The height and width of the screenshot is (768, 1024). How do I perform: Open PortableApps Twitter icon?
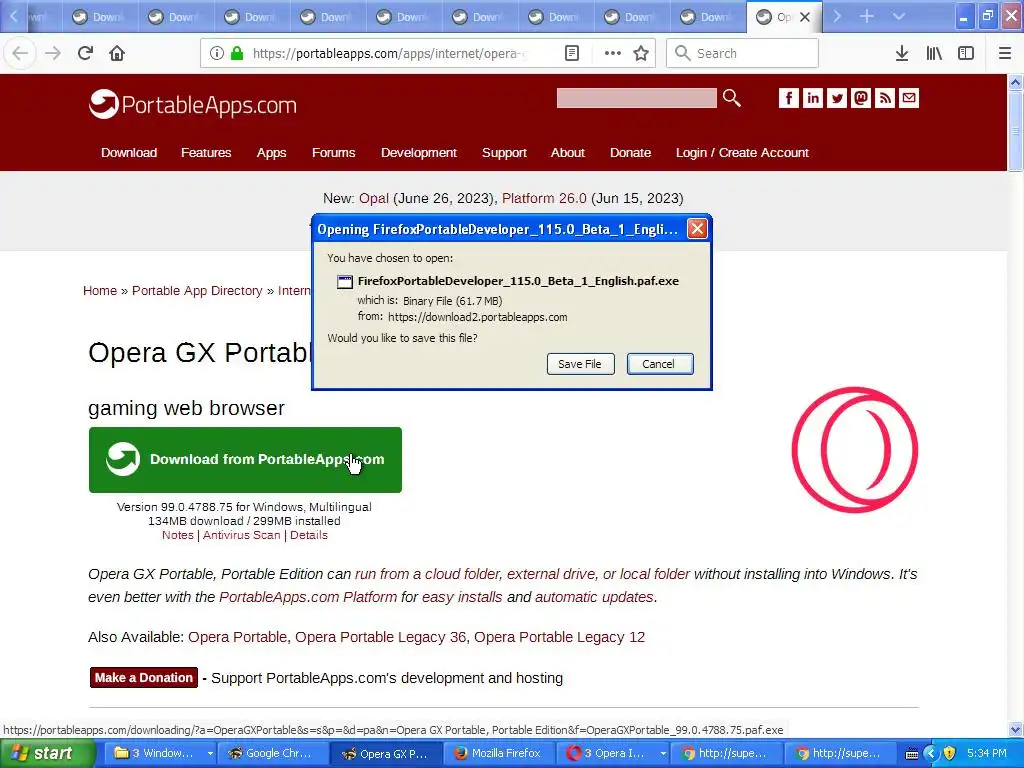(837, 98)
